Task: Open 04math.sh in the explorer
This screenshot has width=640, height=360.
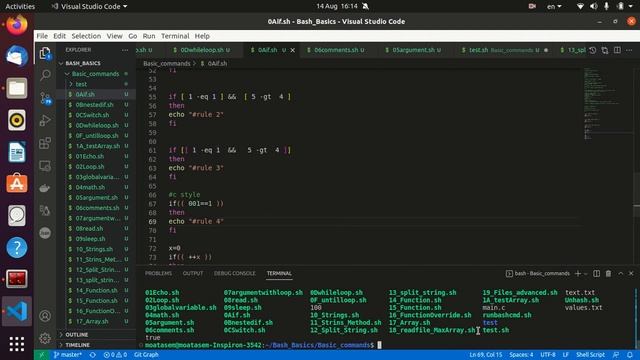Action: pyautogui.click(x=90, y=187)
